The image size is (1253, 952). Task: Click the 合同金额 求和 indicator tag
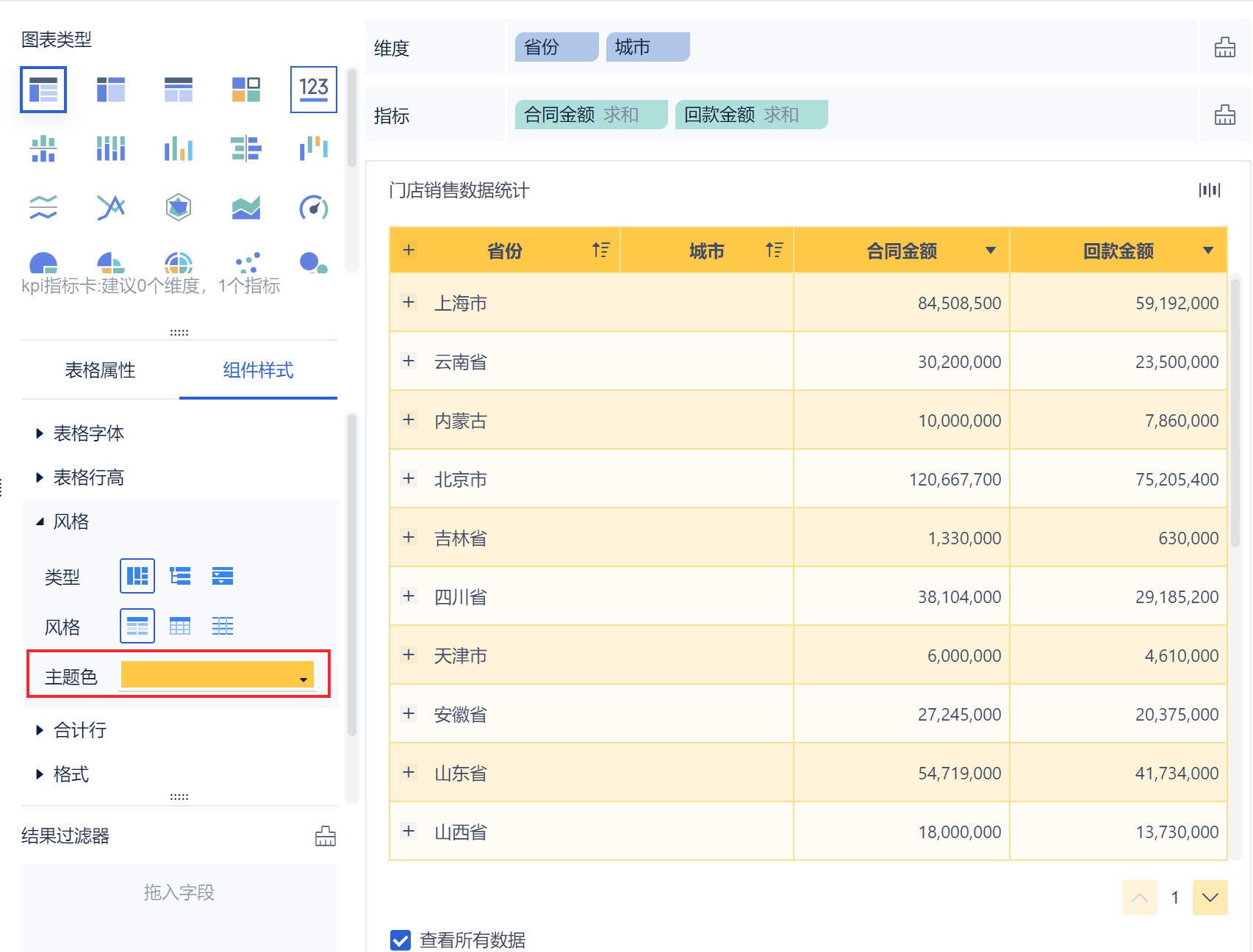click(x=592, y=115)
